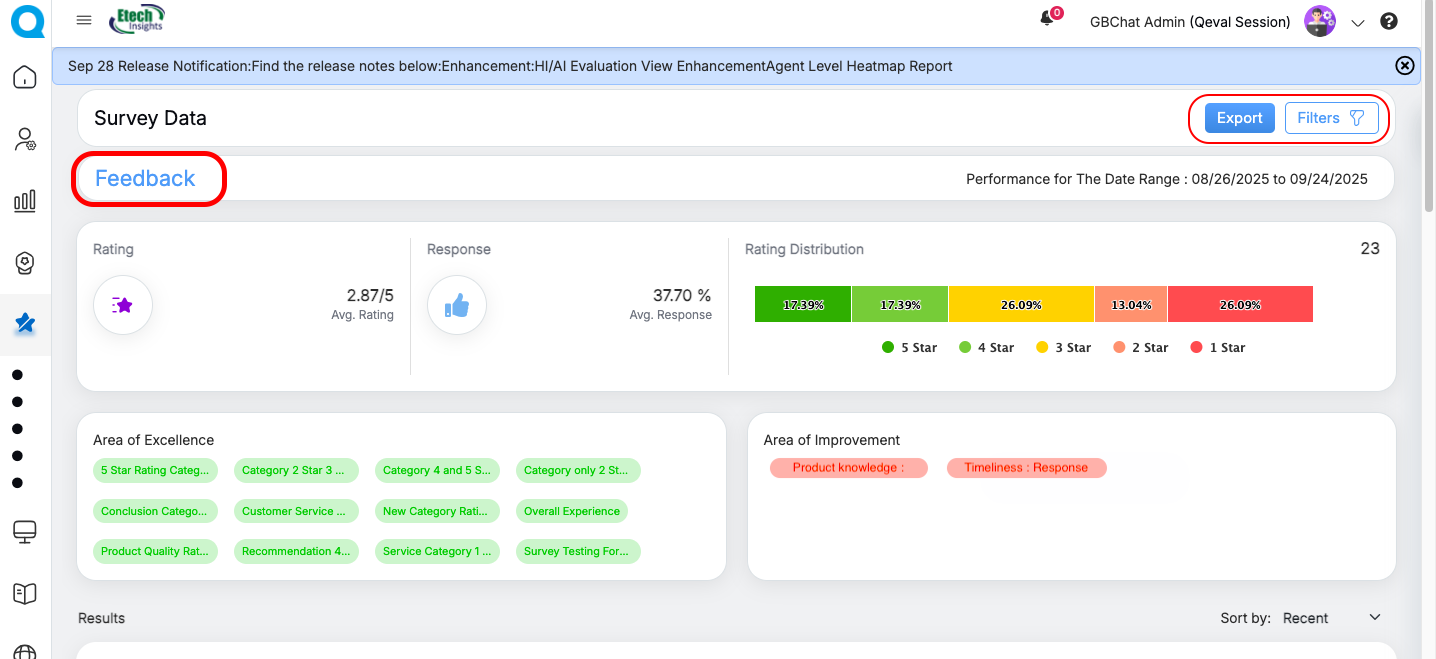The image size is (1436, 659).
Task: Click the 1 Star red bar segment
Action: coord(1239,305)
